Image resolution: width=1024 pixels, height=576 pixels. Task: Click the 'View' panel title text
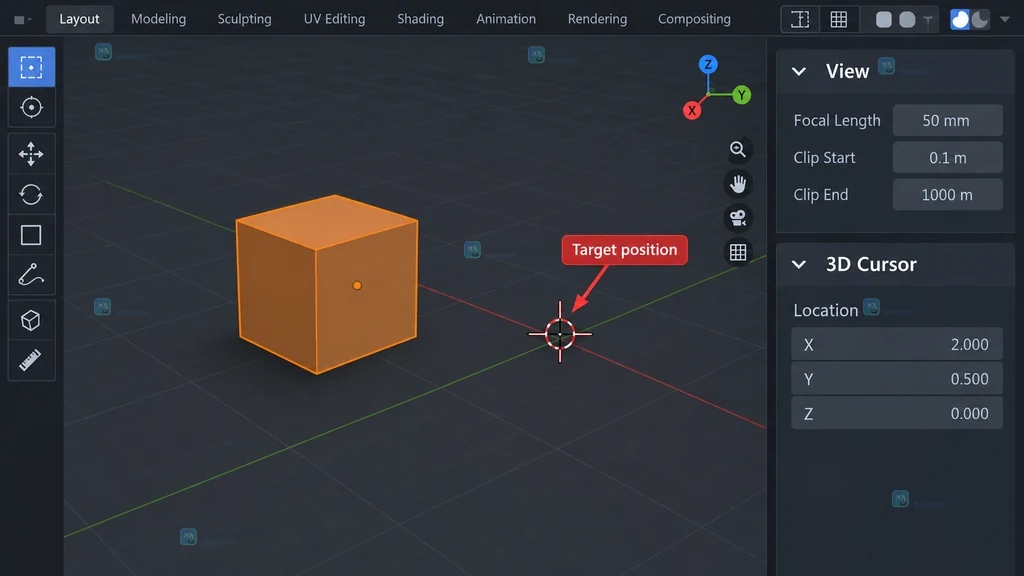(x=847, y=71)
